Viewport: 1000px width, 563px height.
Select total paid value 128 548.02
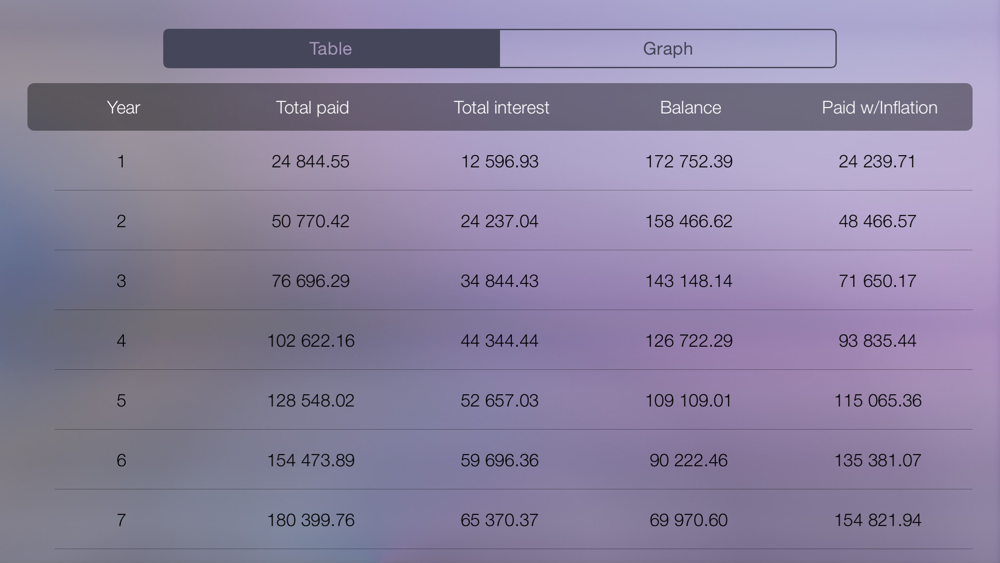point(310,401)
